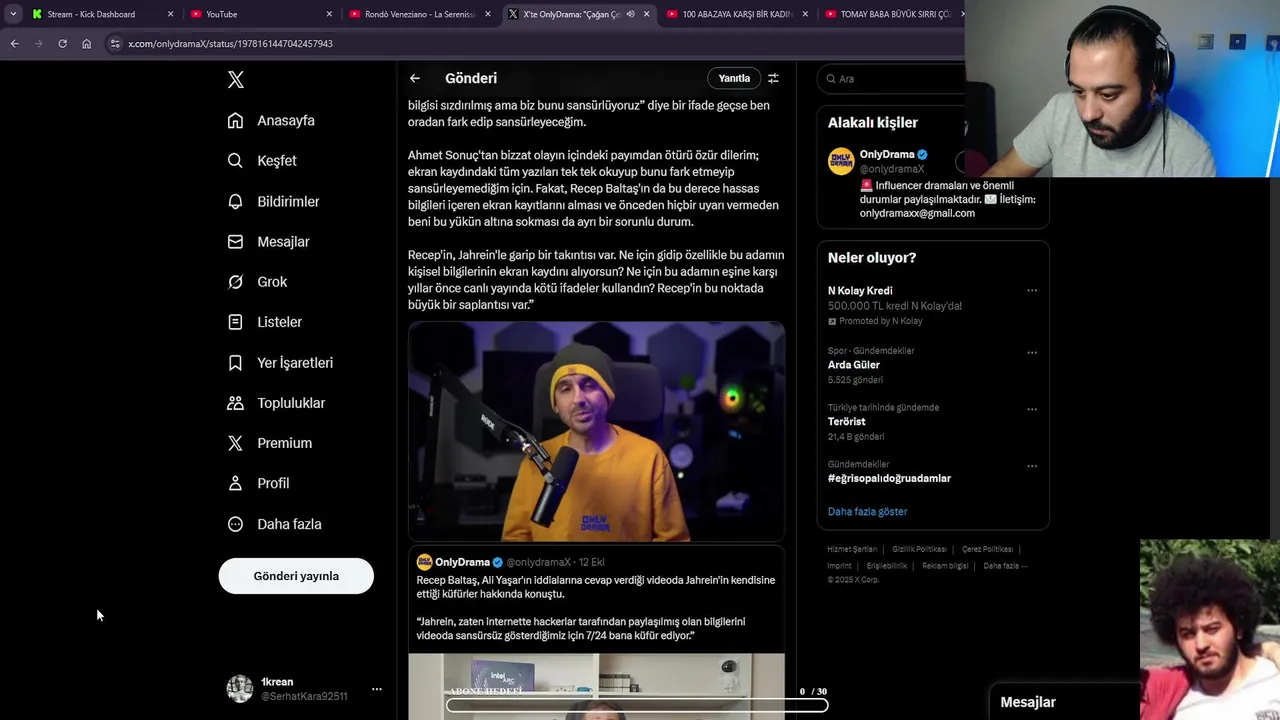Open OnlyDrama name in Alakalı kişiler

pyautogui.click(x=887, y=154)
